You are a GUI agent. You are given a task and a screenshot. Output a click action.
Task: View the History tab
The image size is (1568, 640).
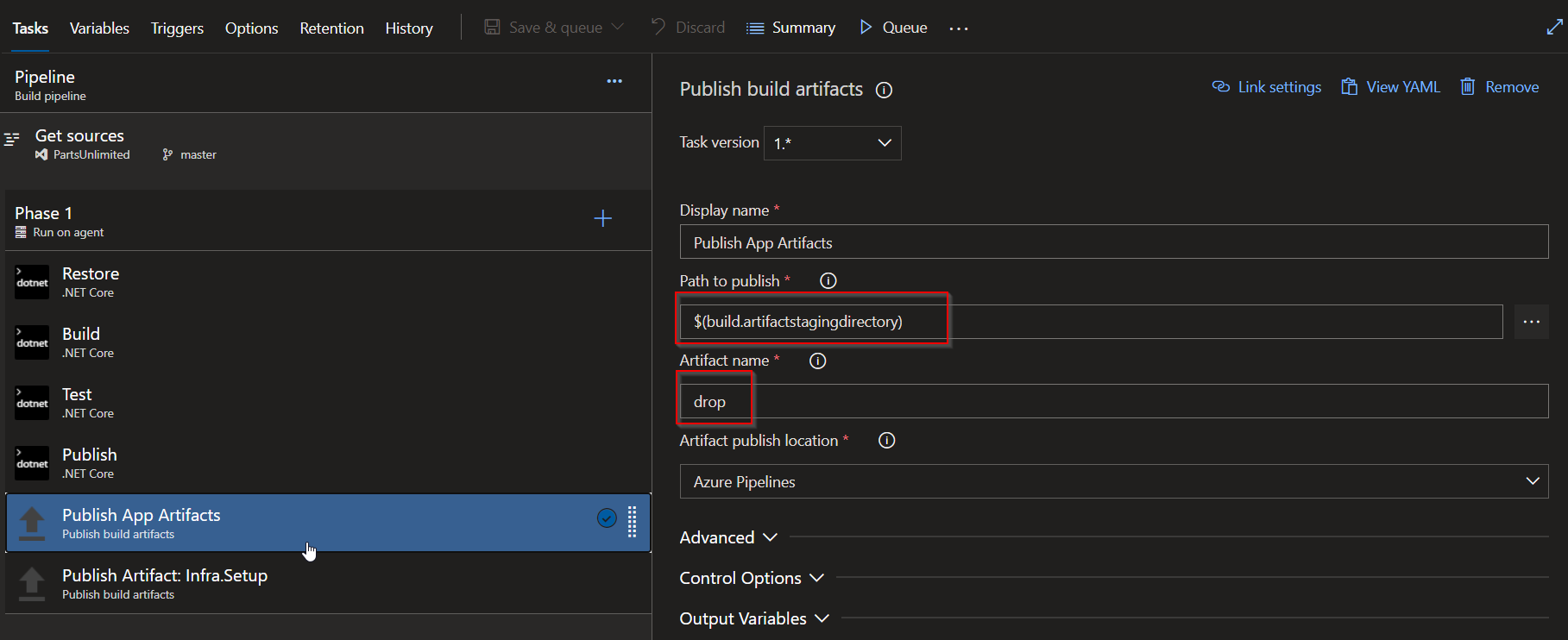click(409, 28)
